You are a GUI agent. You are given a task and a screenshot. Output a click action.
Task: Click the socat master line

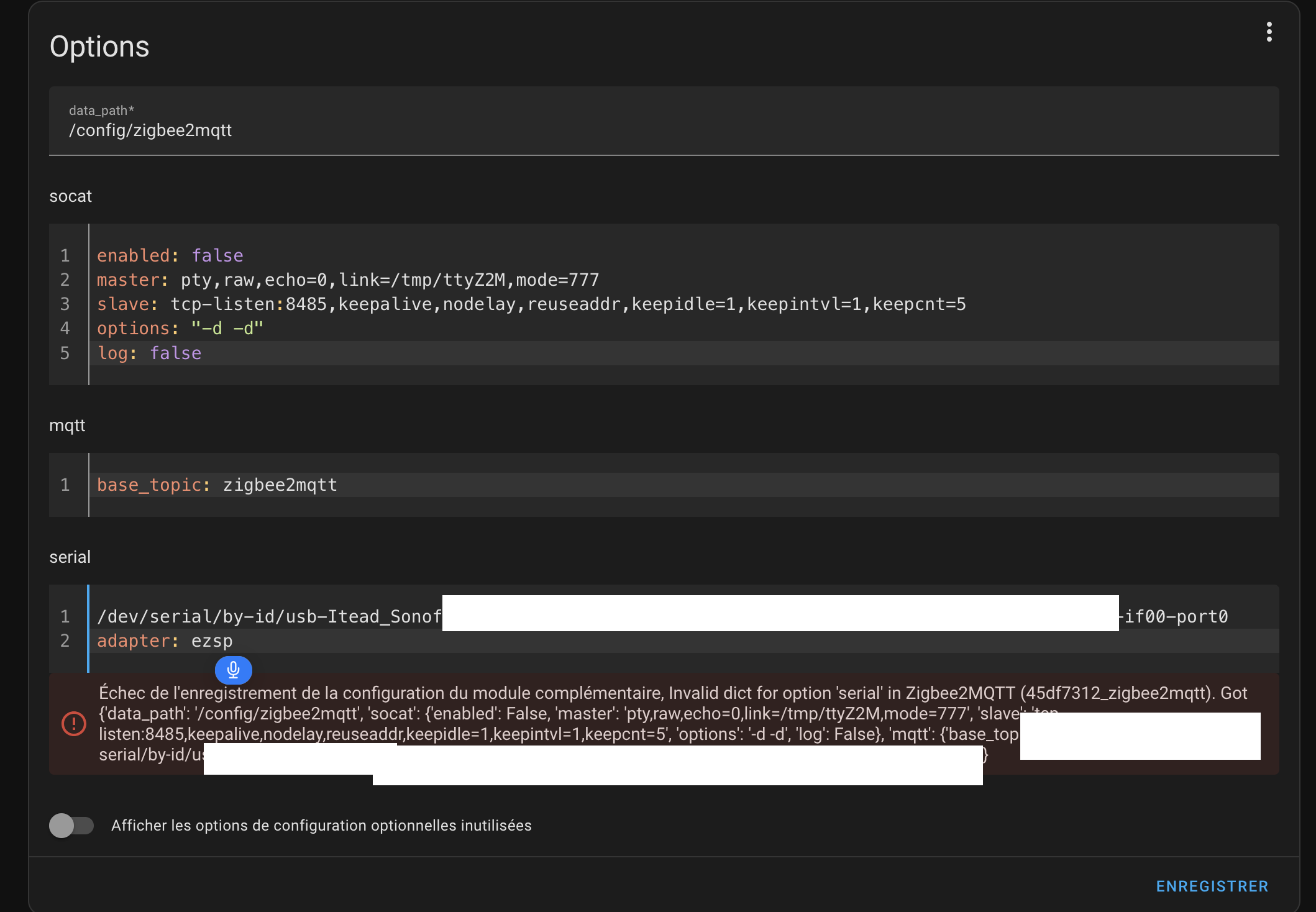(347, 280)
